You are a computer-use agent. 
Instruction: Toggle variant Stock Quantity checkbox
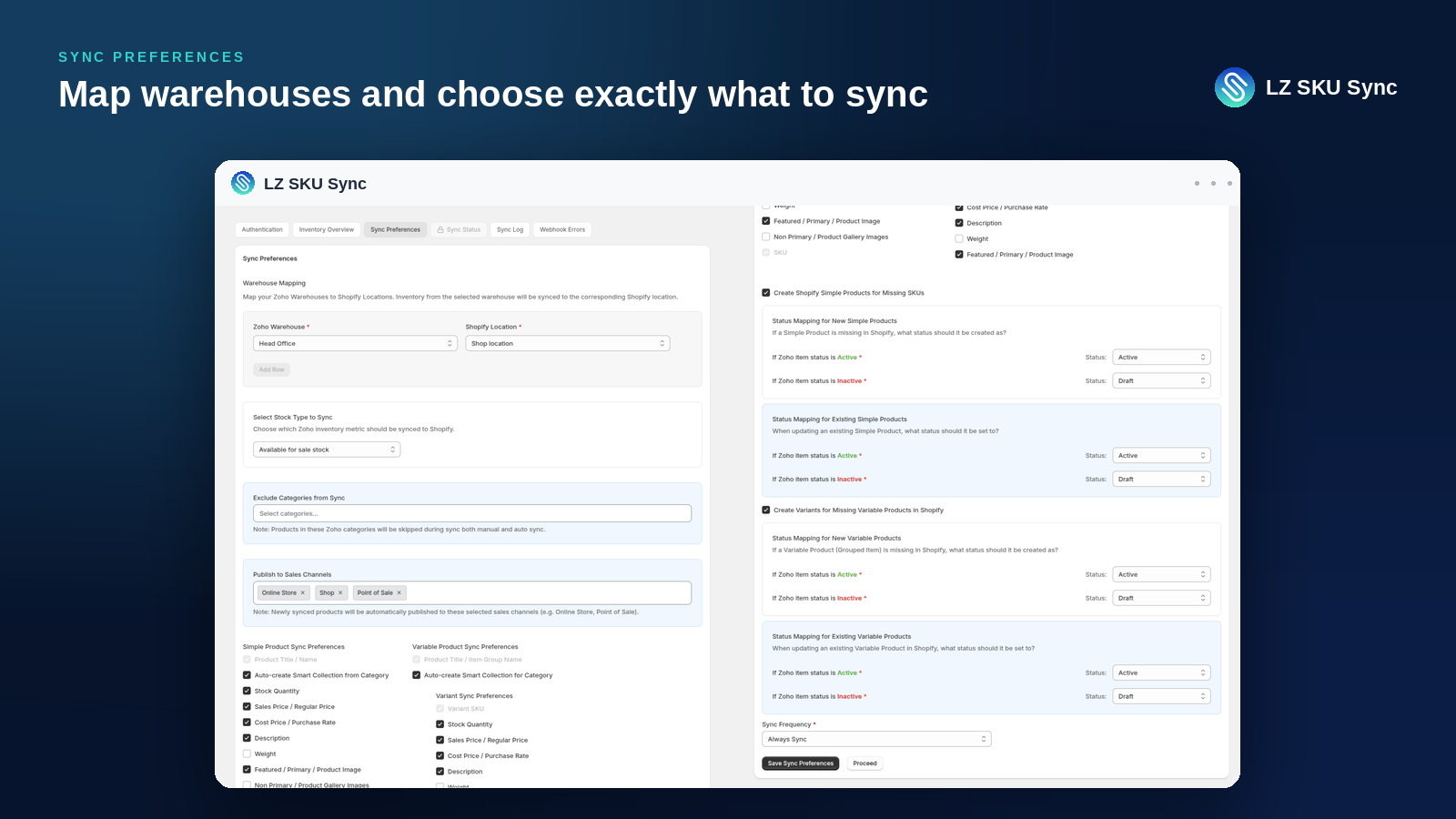pos(440,724)
